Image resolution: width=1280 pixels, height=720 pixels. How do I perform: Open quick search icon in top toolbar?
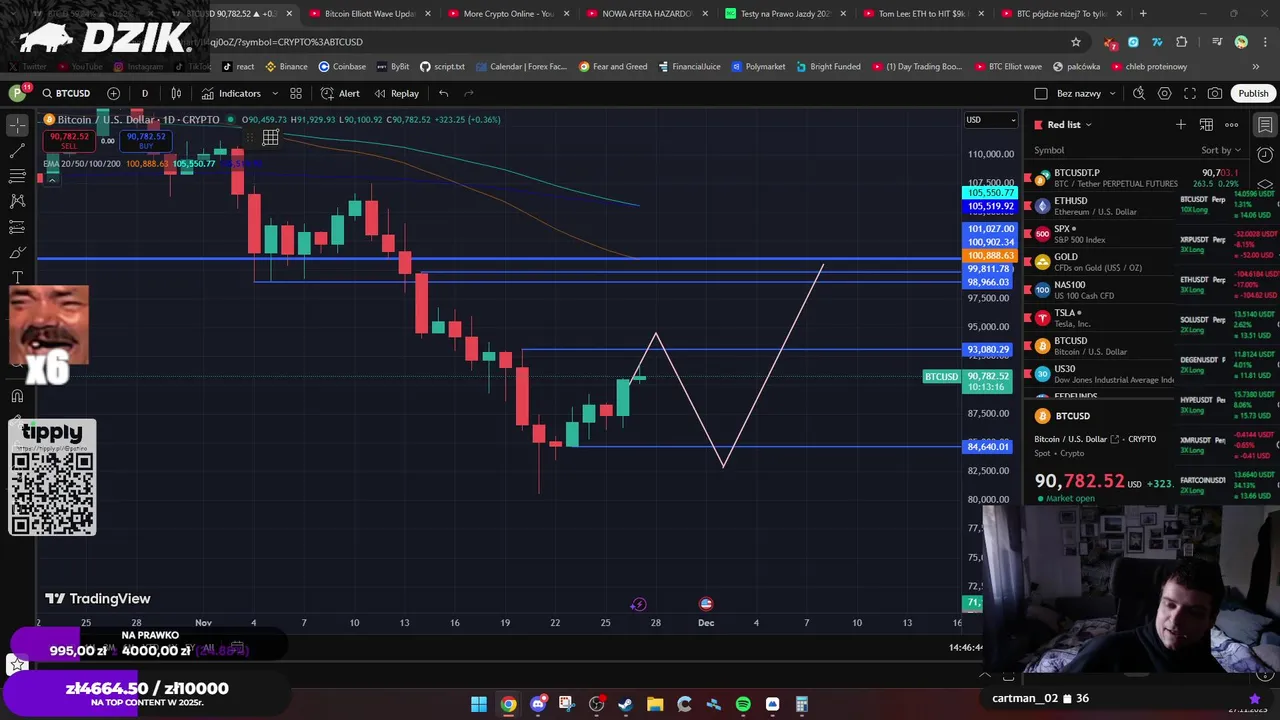coord(1139,93)
